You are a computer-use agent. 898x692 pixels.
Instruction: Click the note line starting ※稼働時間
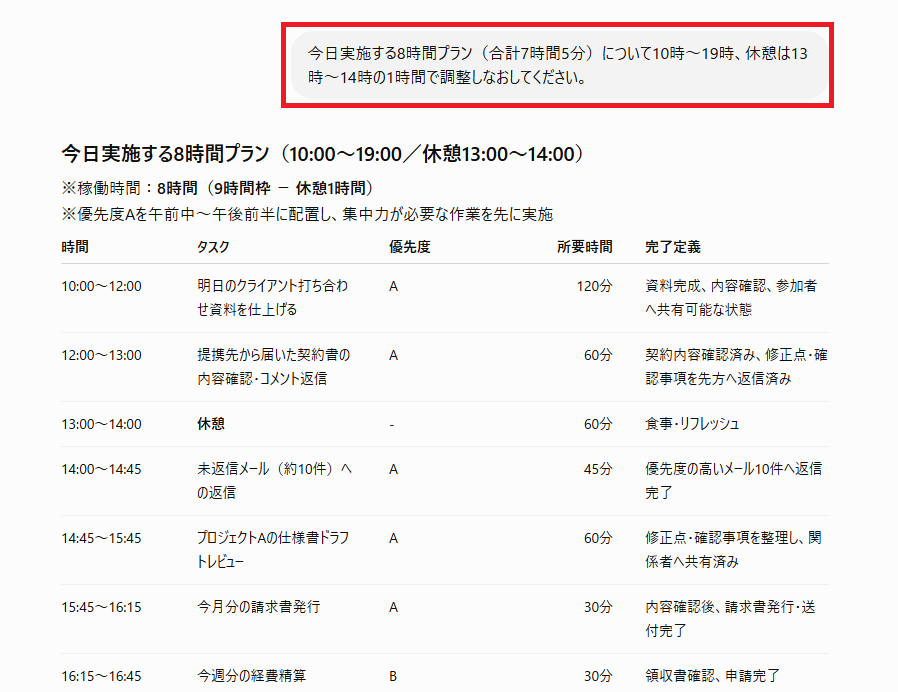[218, 188]
